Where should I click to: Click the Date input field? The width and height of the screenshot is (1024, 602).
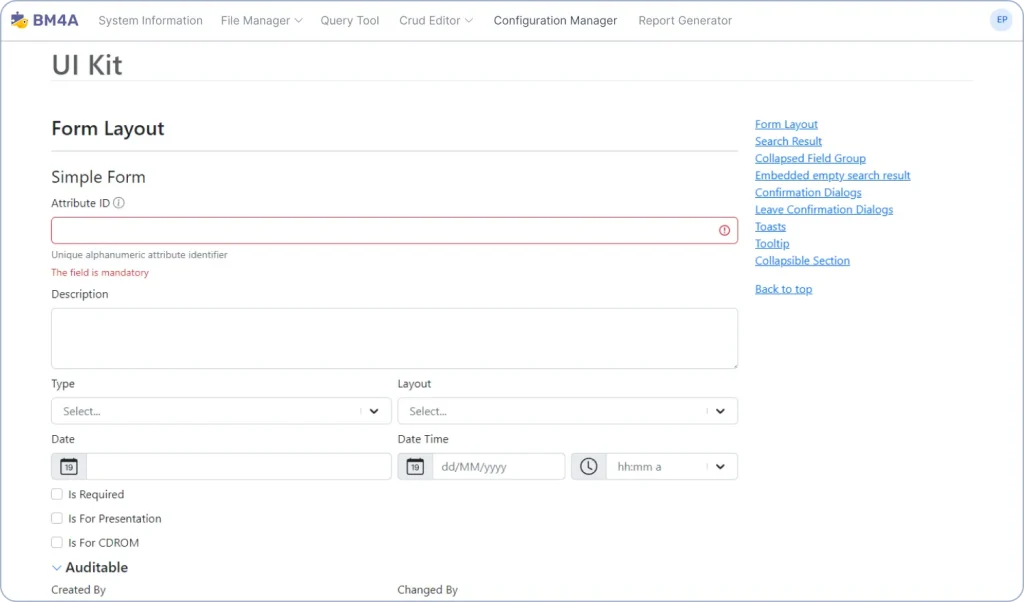[x=239, y=467]
